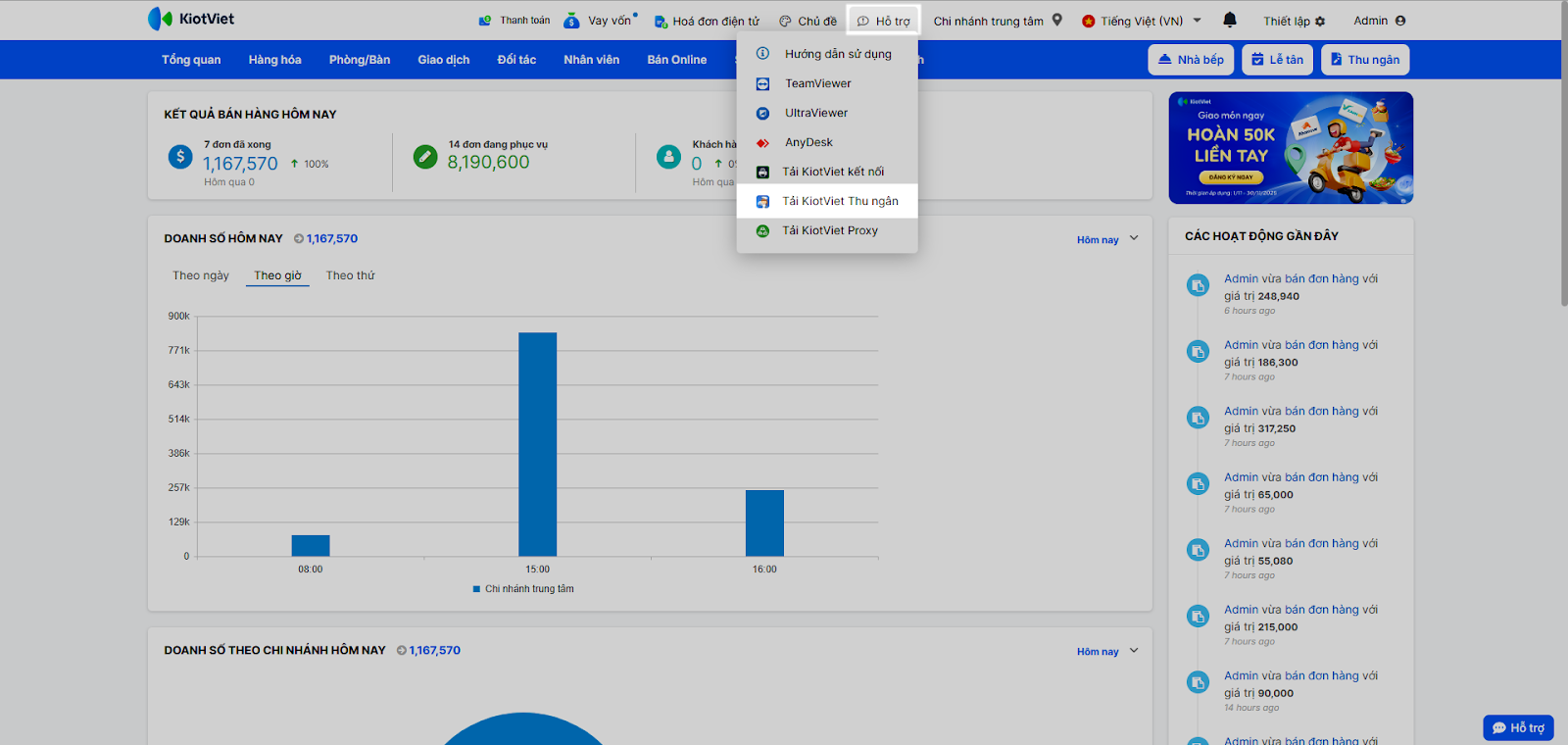Select Tải KiotViet Thu ngân menu item
The height and width of the screenshot is (745, 1568).
pyautogui.click(x=839, y=201)
